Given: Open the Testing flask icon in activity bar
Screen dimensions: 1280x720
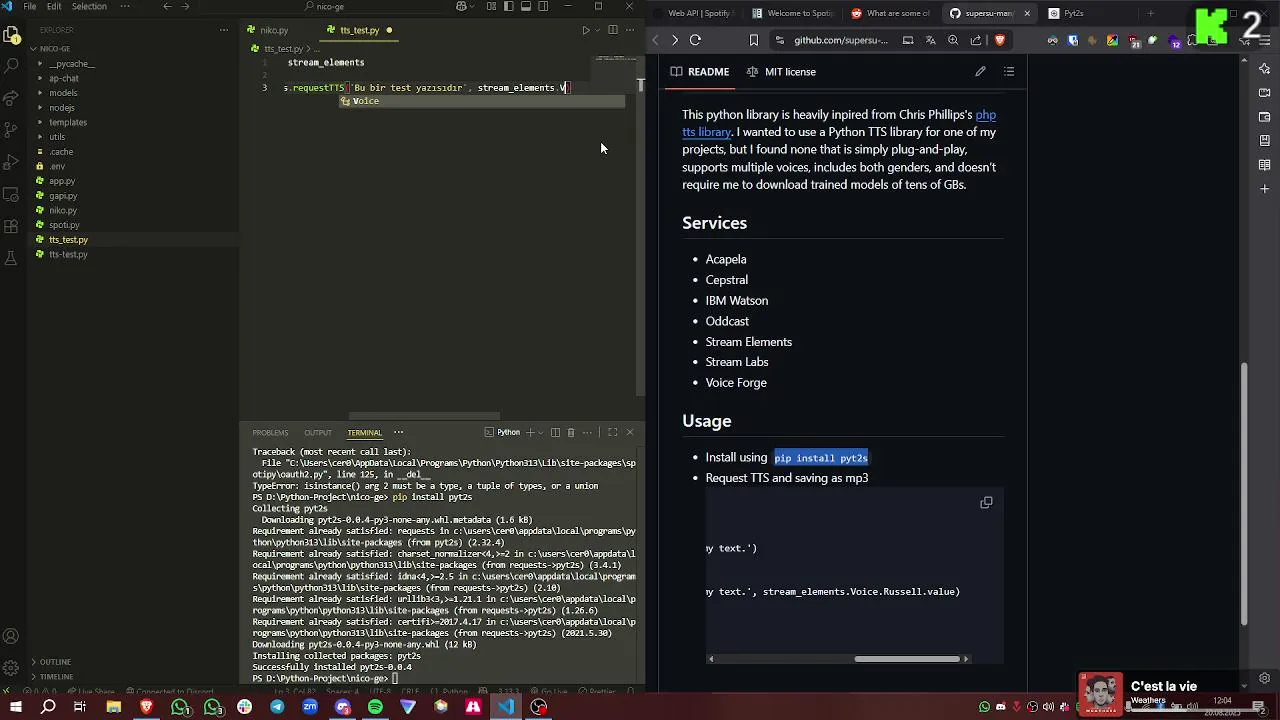Looking at the screenshot, I should 11,258.
